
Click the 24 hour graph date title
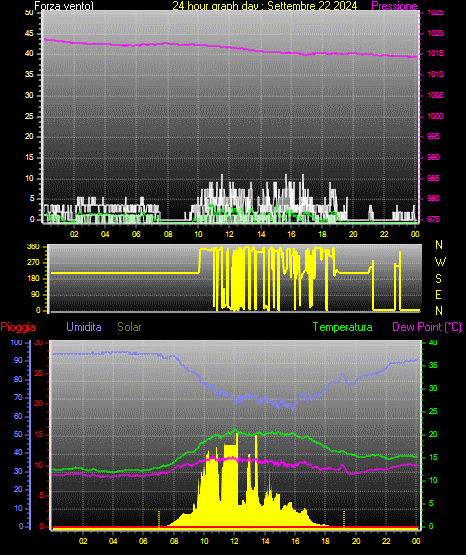pos(265,6)
